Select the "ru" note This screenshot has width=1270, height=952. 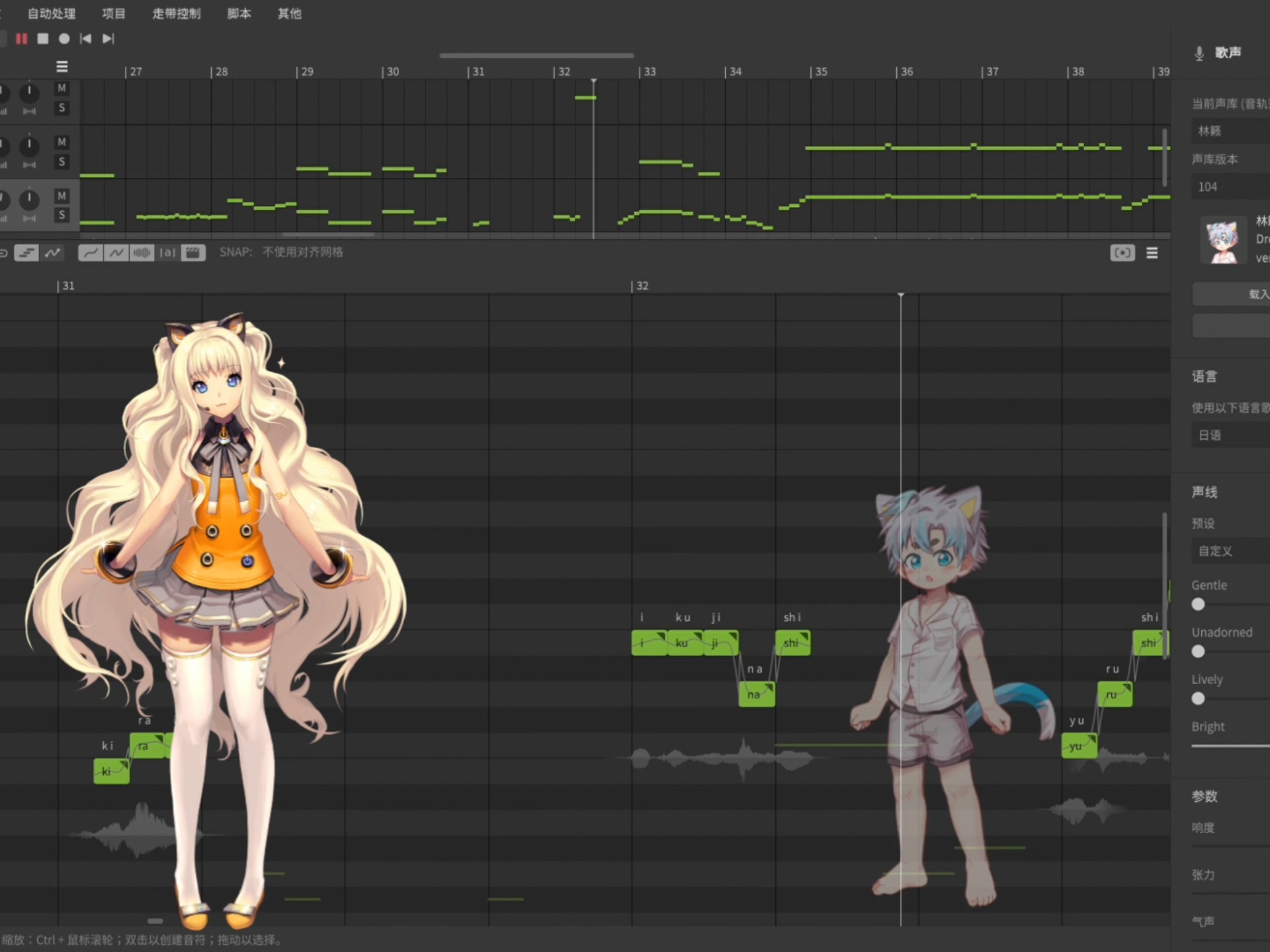point(1115,694)
